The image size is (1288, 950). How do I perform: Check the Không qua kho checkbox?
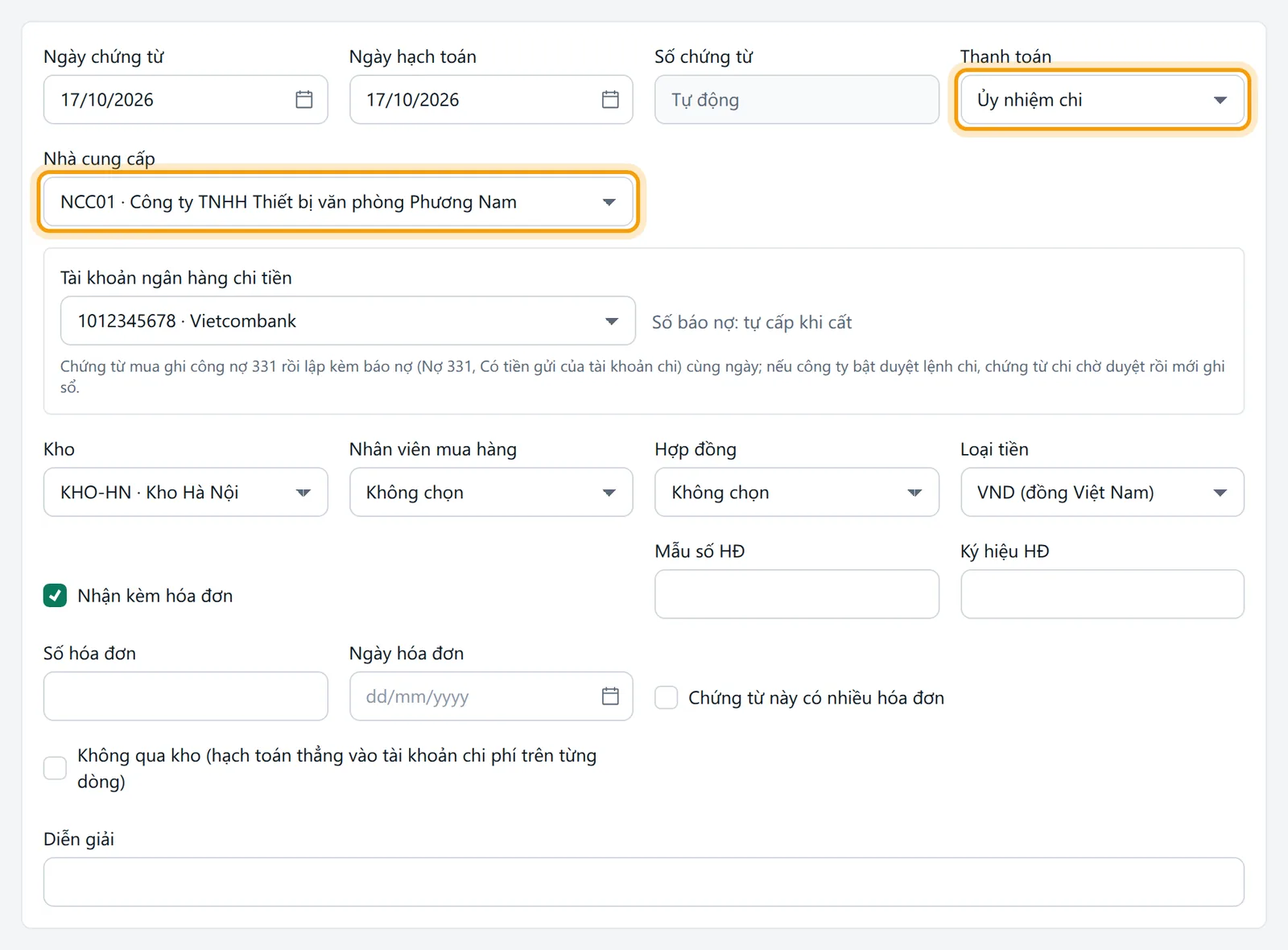pos(55,768)
